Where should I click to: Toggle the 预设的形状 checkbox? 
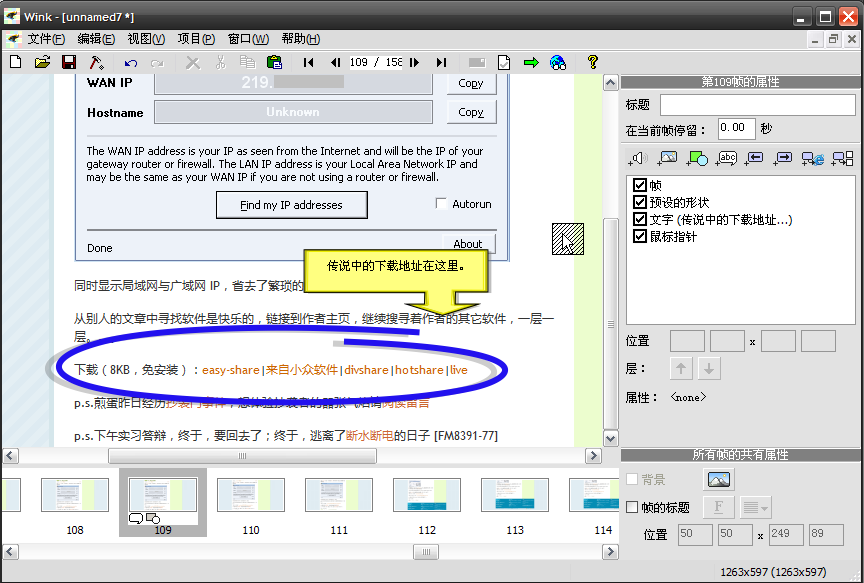[640, 202]
